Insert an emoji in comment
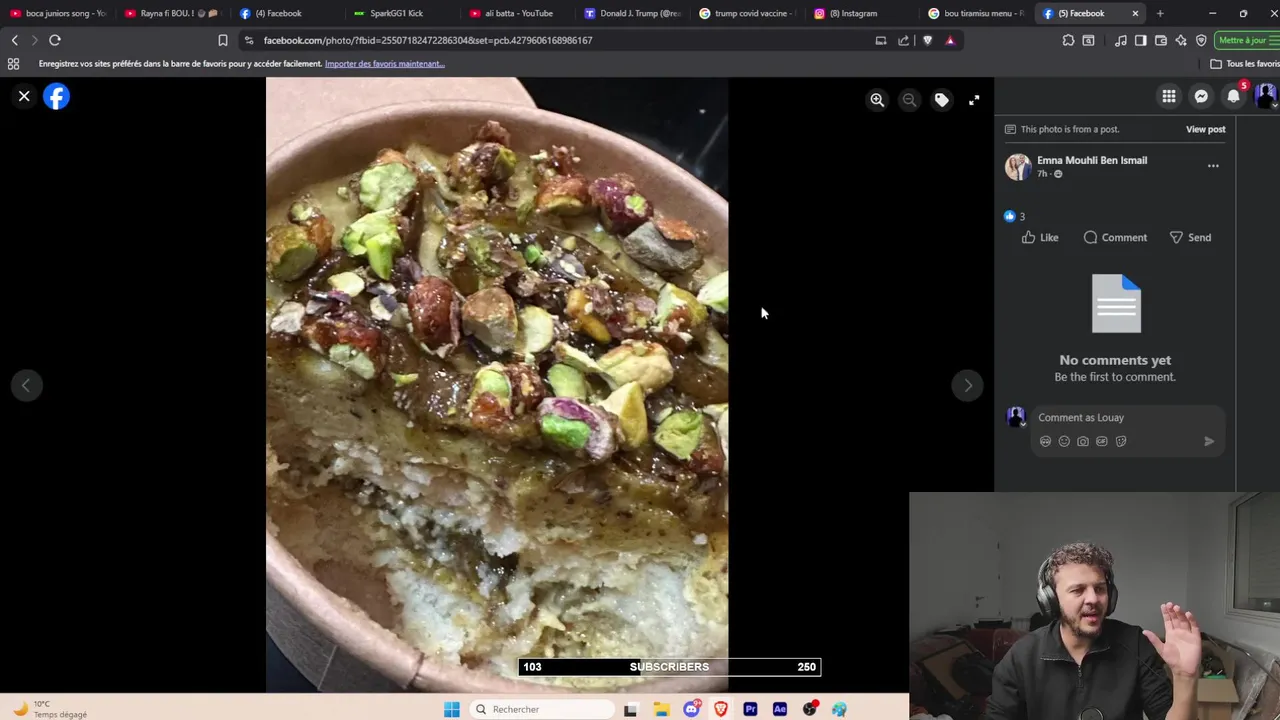Screen dimensions: 1280x720 click(1064, 441)
